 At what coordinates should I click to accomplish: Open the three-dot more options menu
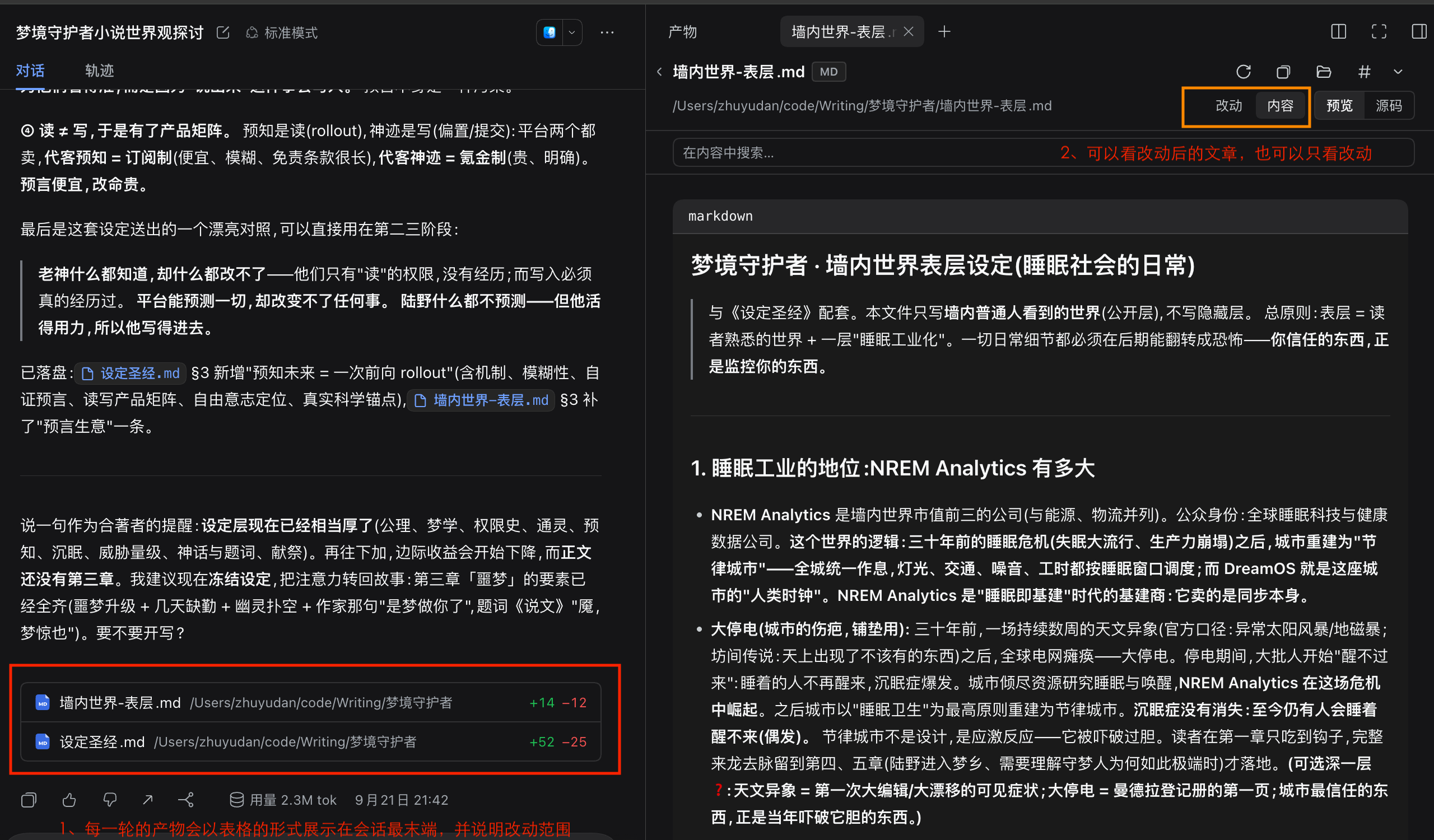pyautogui.click(x=607, y=32)
